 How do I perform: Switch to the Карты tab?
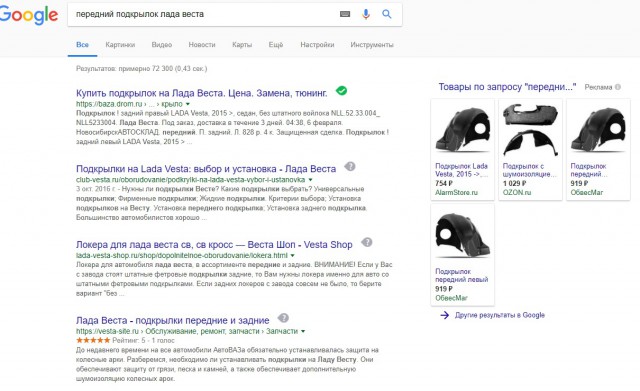coord(242,45)
